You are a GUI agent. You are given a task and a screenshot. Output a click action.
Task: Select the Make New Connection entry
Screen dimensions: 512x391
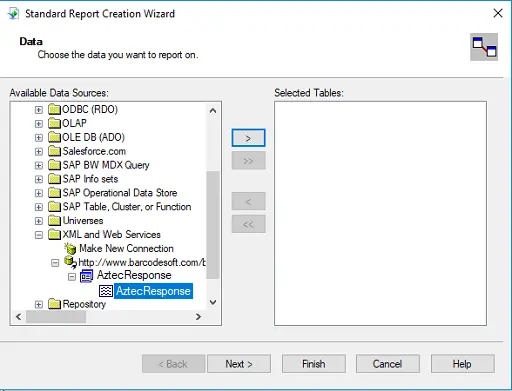click(x=126, y=248)
